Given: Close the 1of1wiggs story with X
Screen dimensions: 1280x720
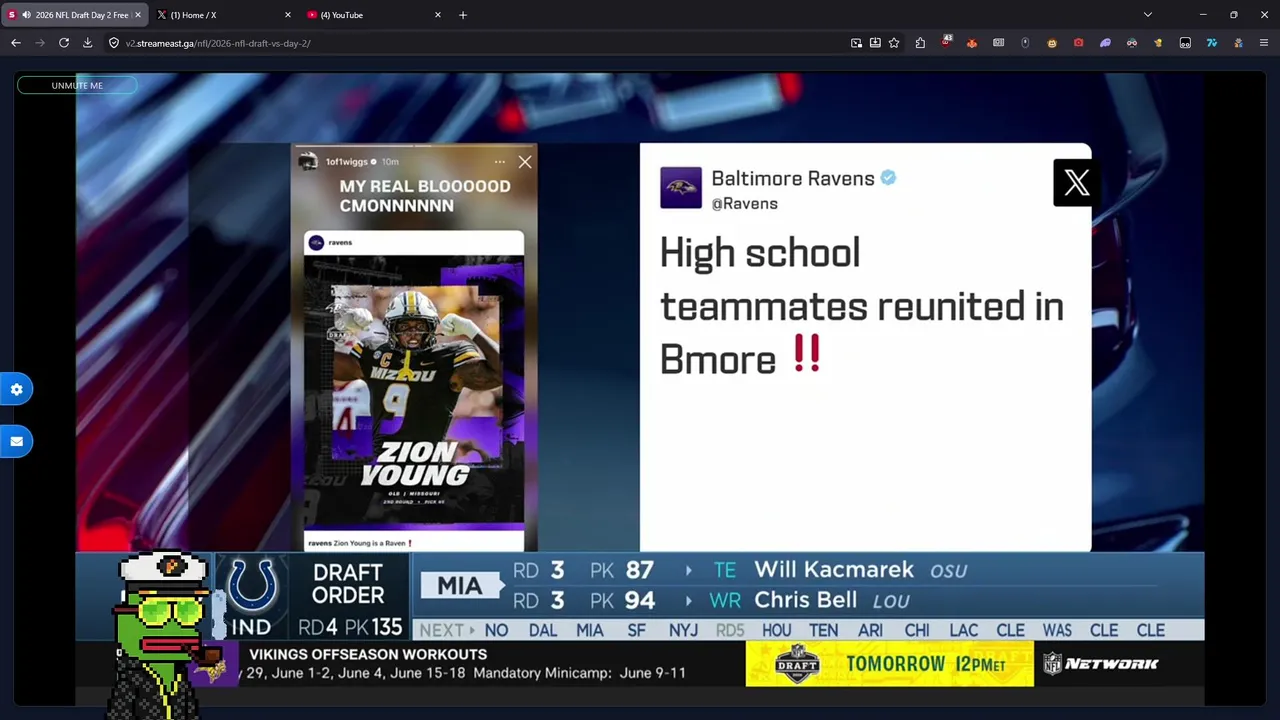Looking at the screenshot, I should (x=525, y=161).
